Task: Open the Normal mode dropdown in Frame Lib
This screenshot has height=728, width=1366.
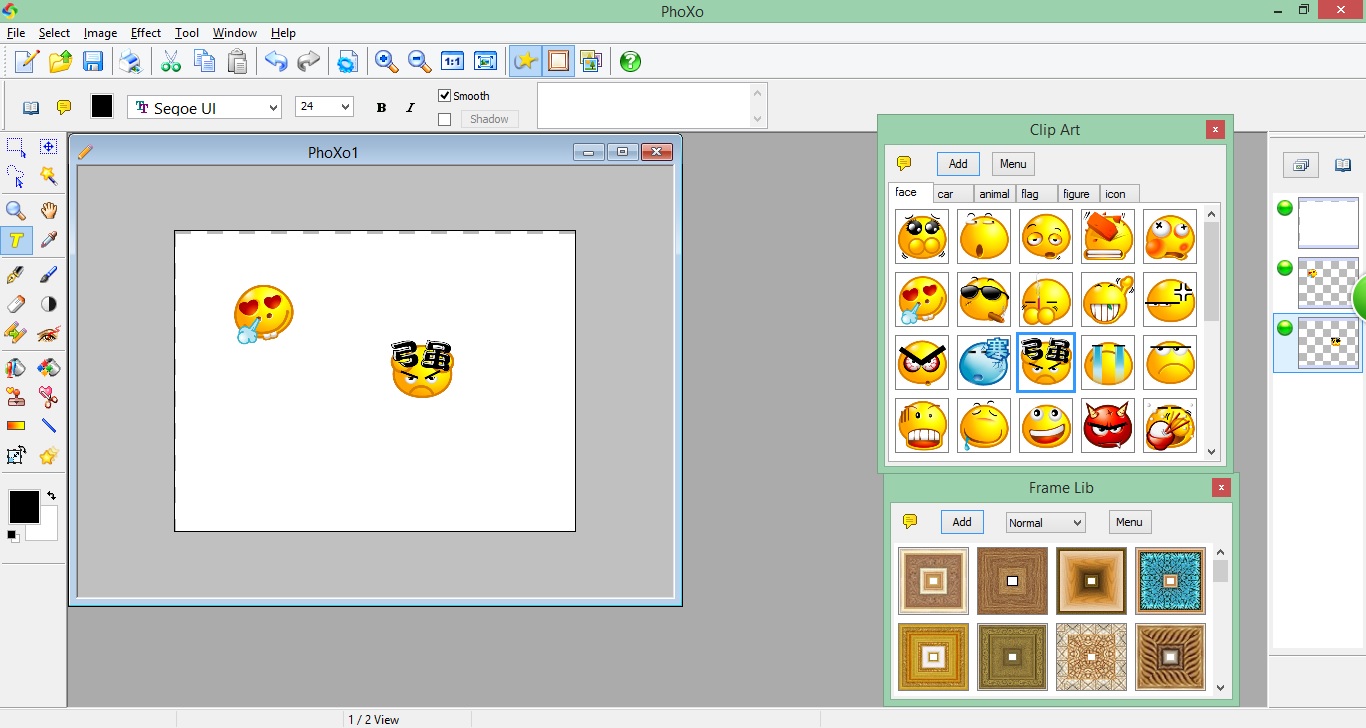Action: pyautogui.click(x=1045, y=522)
